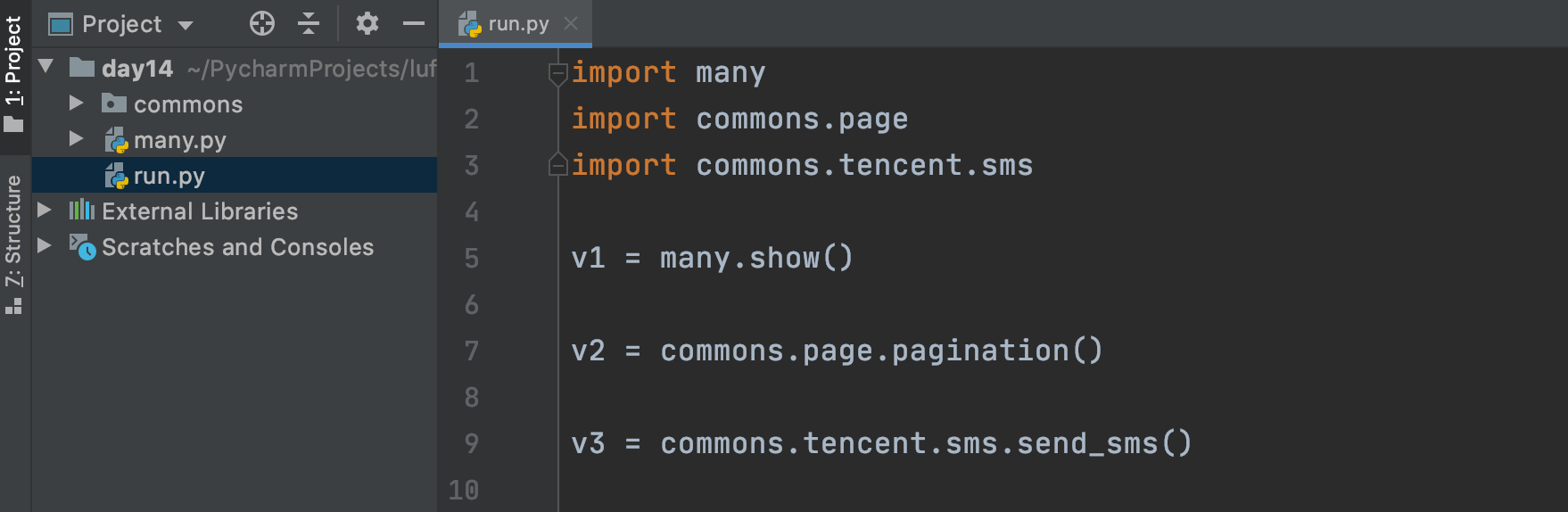Select many.py in the project tree
This screenshot has width=1568, height=512.
pos(179,141)
